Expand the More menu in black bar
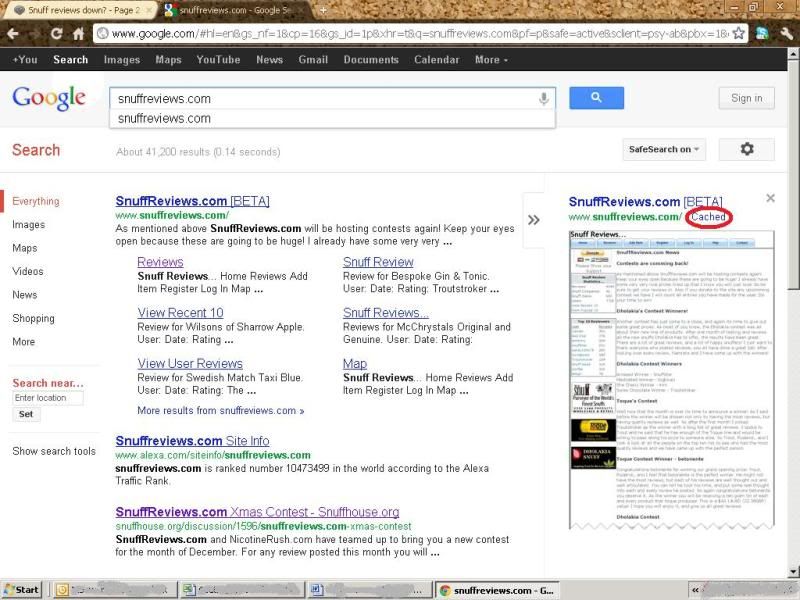The width and height of the screenshot is (800, 600). click(x=491, y=60)
